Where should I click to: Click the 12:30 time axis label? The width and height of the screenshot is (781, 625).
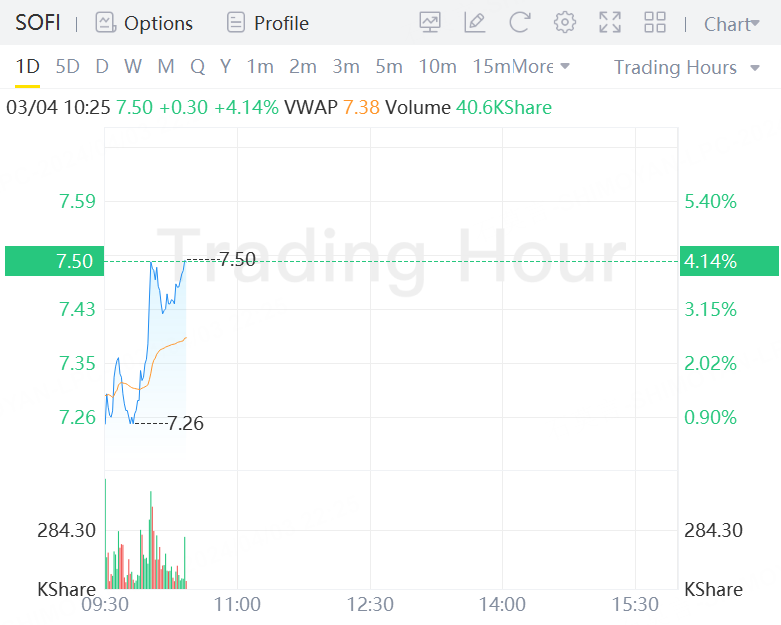click(370, 605)
